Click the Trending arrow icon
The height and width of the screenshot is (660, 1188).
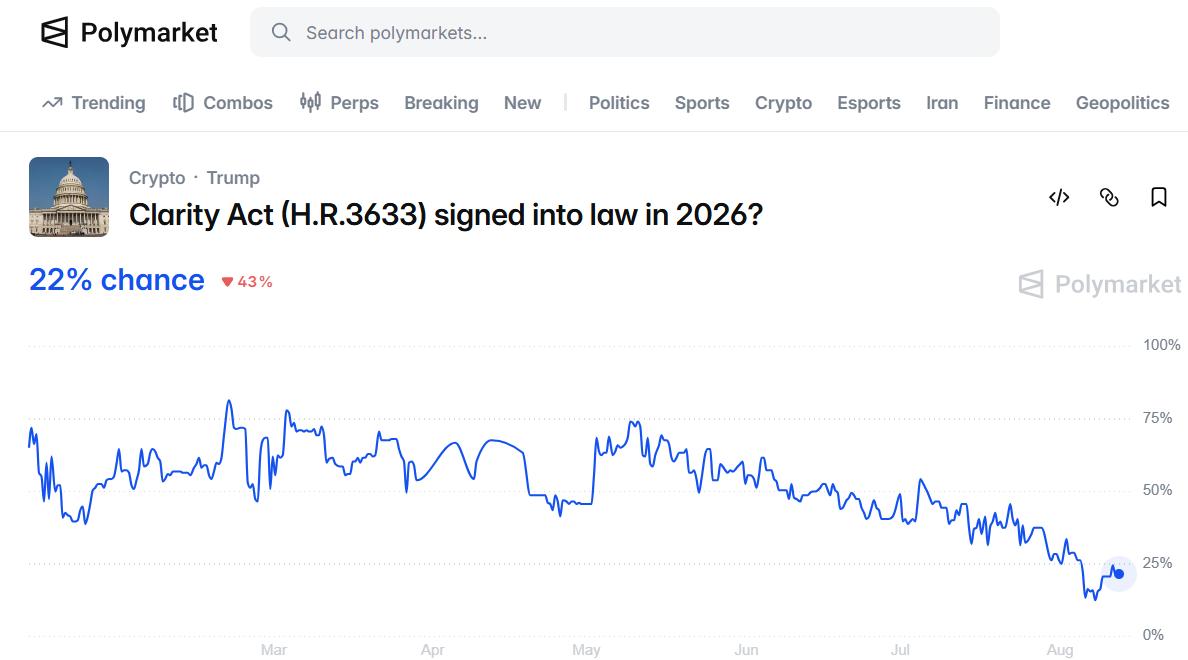pos(52,102)
